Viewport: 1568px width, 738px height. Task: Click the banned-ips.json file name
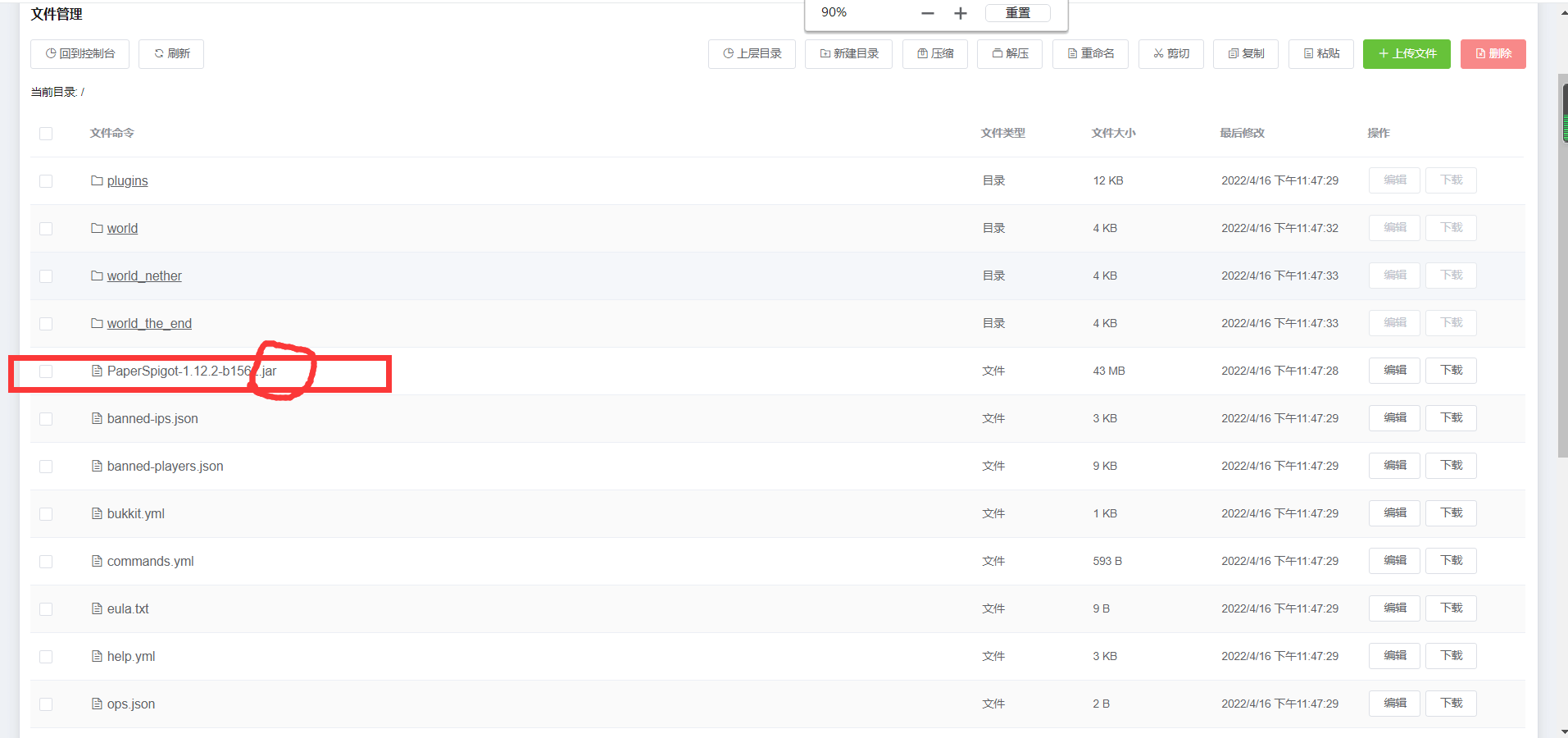point(152,419)
